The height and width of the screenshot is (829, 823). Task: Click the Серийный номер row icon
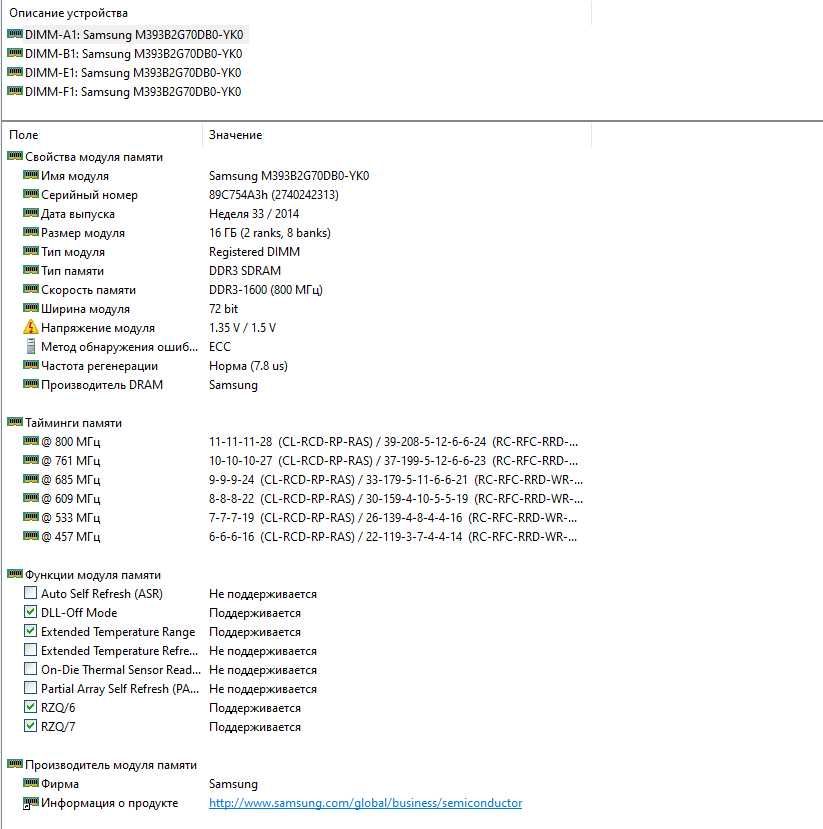tap(31, 195)
